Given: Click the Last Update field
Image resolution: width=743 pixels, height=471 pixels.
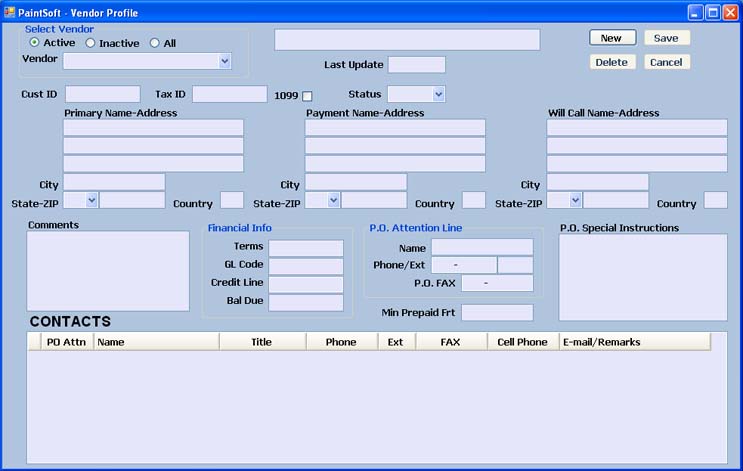Looking at the screenshot, I should click(x=417, y=64).
